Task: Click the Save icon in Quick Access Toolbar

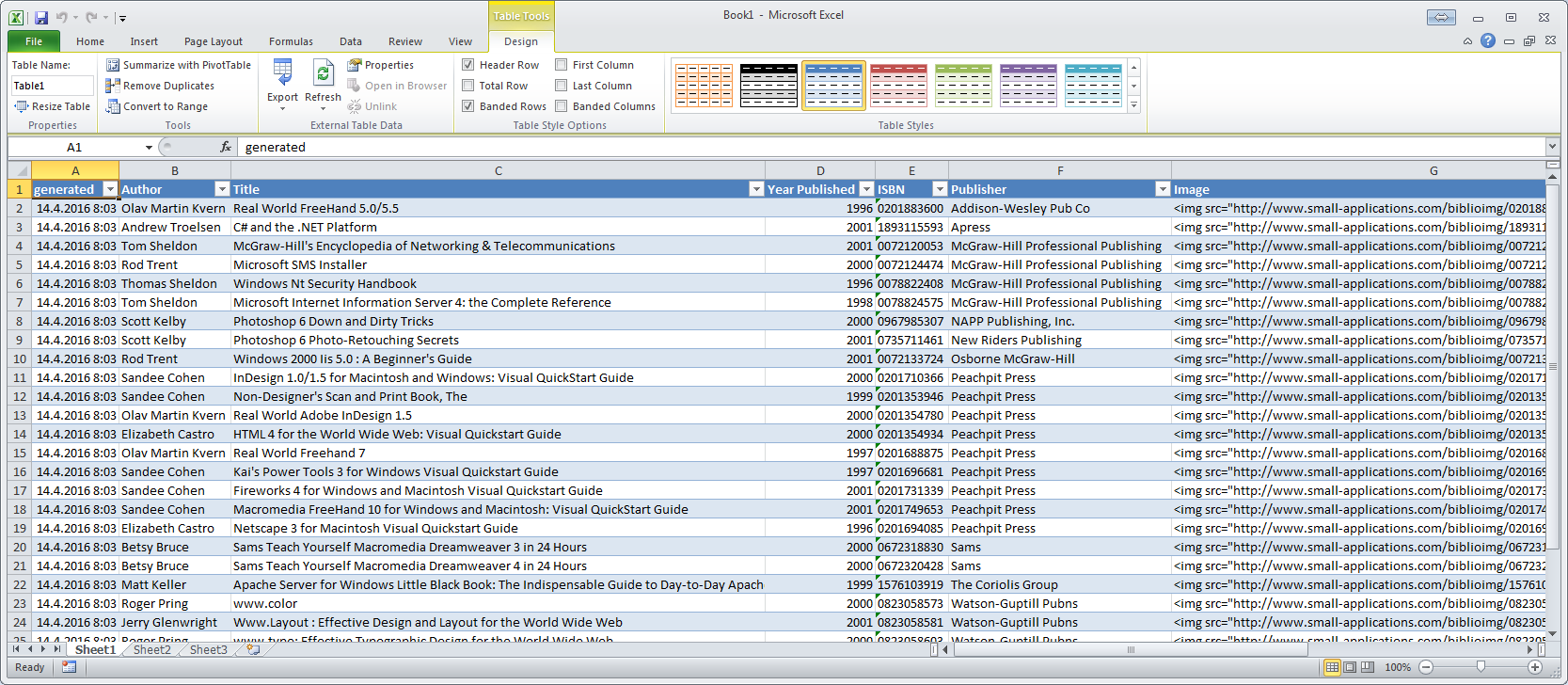Action: [40, 17]
